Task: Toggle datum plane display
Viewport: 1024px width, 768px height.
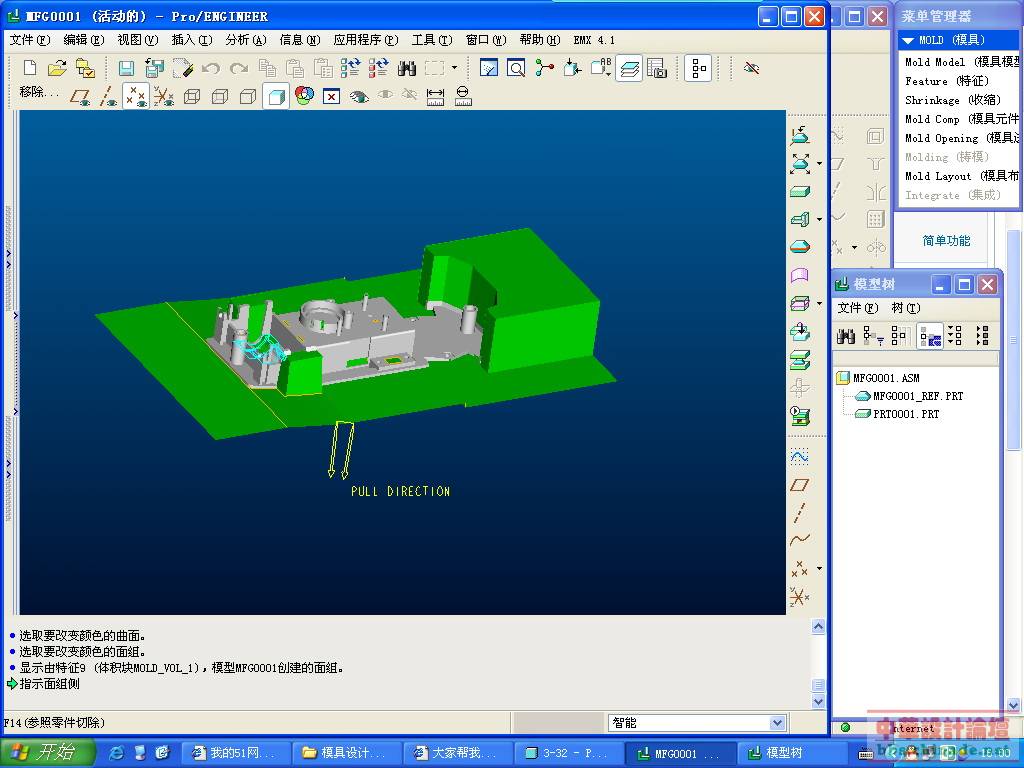Action: click(x=80, y=96)
